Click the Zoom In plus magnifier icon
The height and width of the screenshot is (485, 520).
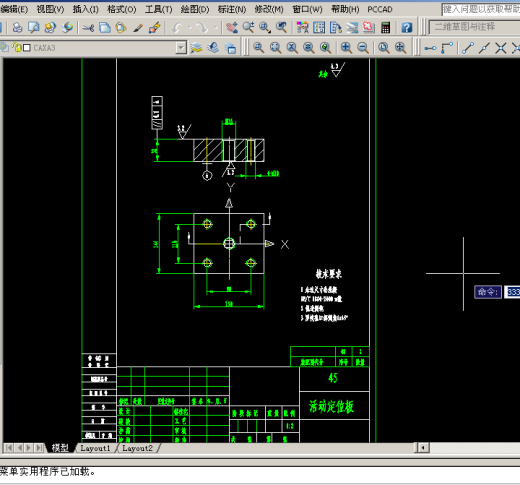(x=346, y=48)
